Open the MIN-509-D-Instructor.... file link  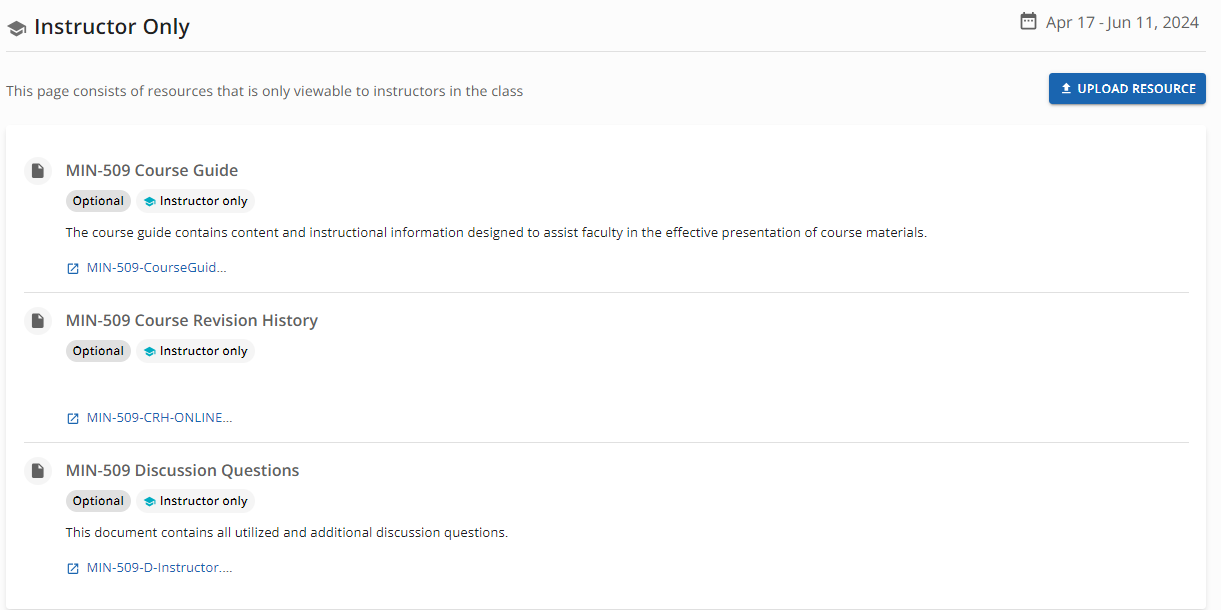point(159,568)
